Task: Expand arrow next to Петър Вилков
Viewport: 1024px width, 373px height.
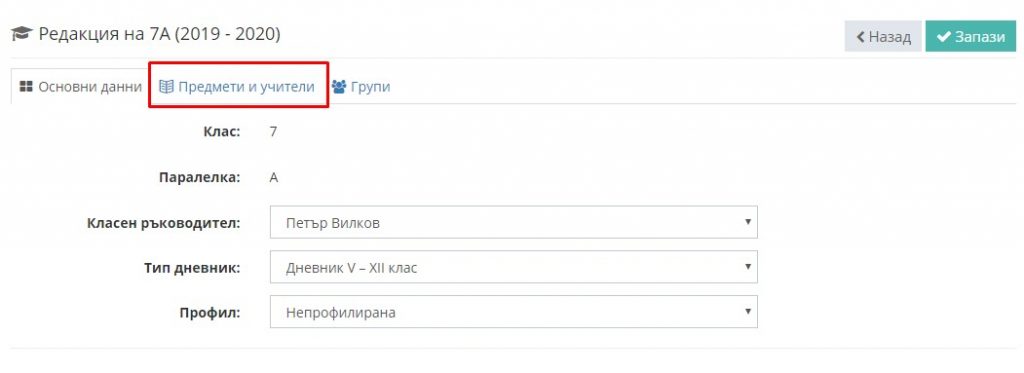Action: (x=748, y=221)
